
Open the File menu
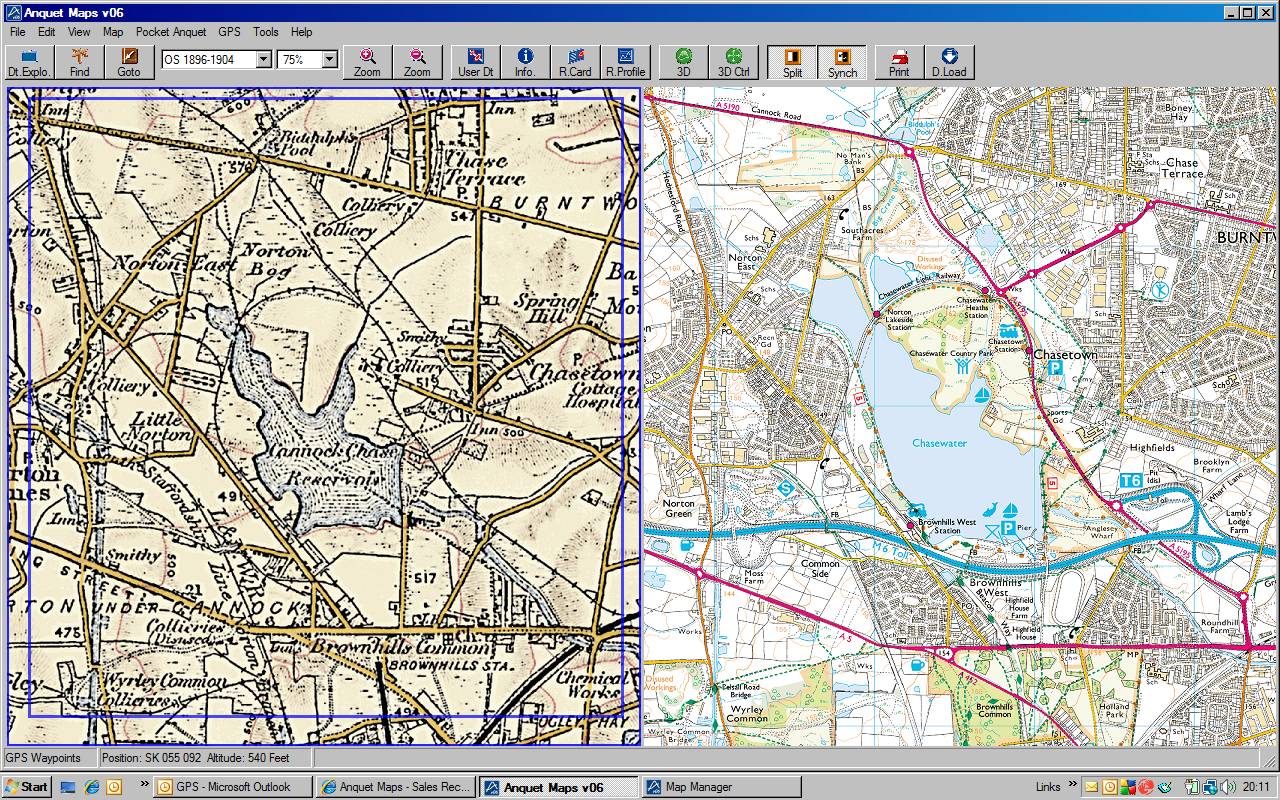coord(18,32)
